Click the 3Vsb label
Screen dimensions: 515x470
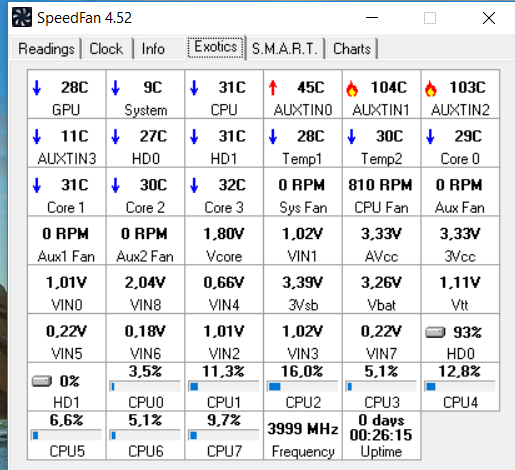(303, 305)
